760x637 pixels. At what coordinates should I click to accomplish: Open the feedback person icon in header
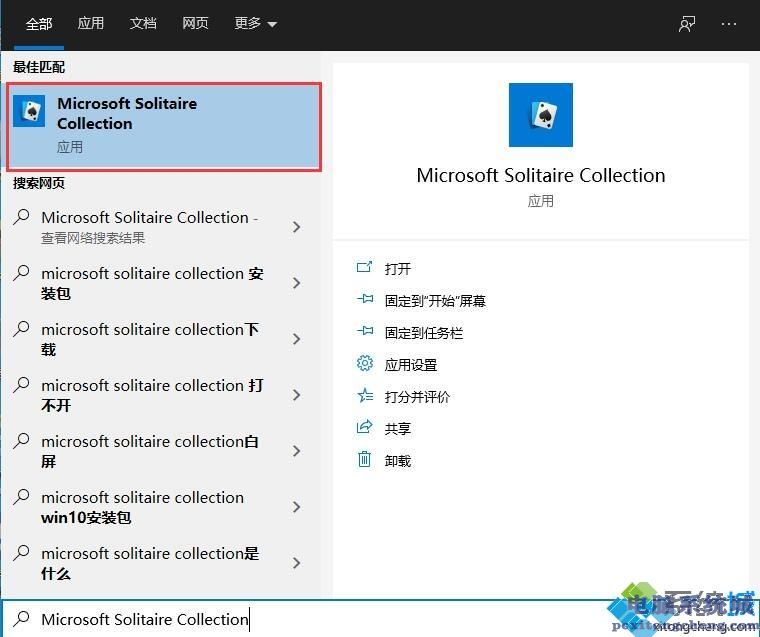(687, 24)
